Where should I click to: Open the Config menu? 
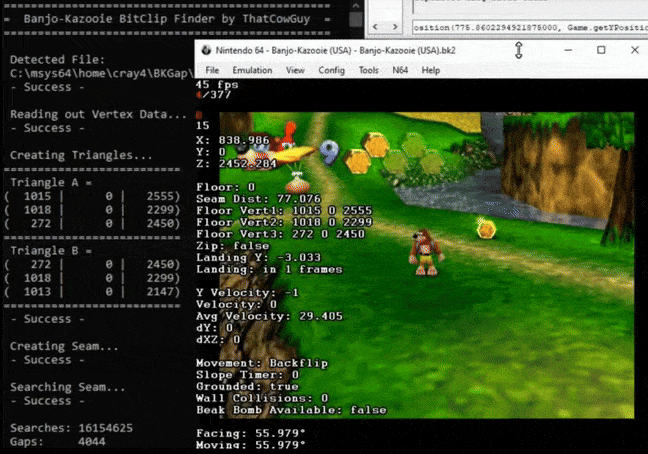pos(331,70)
